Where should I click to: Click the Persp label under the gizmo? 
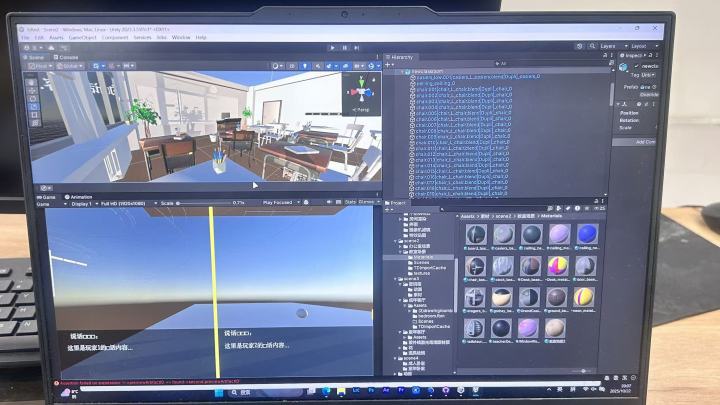(361, 110)
